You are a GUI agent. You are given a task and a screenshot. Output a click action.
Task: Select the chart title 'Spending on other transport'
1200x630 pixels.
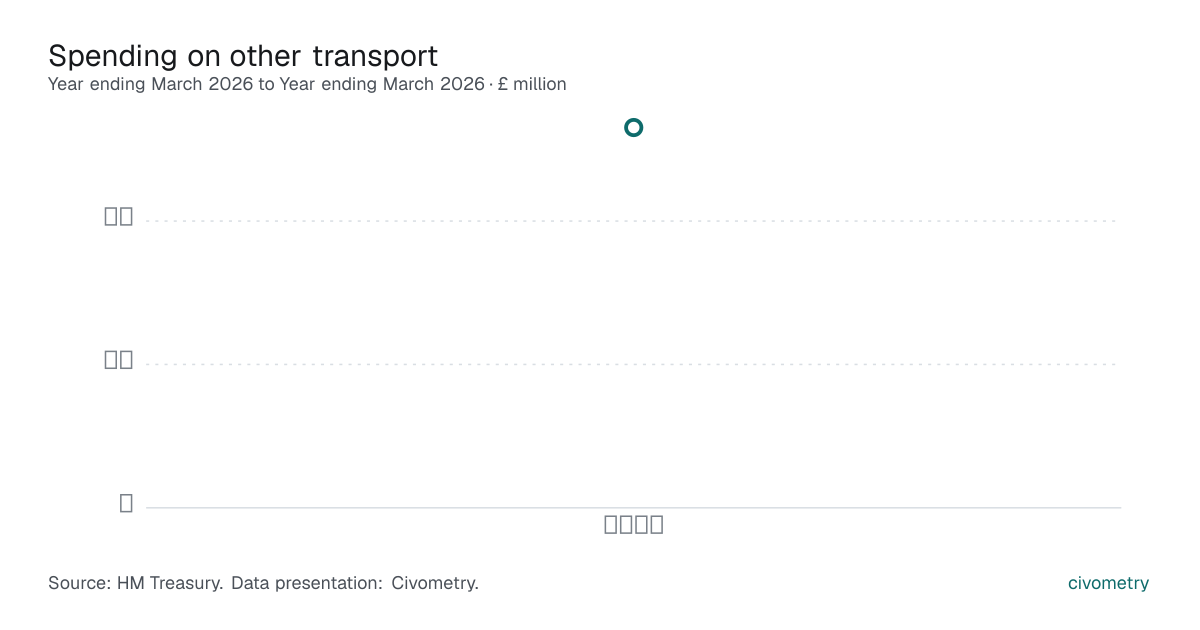[x=243, y=56]
